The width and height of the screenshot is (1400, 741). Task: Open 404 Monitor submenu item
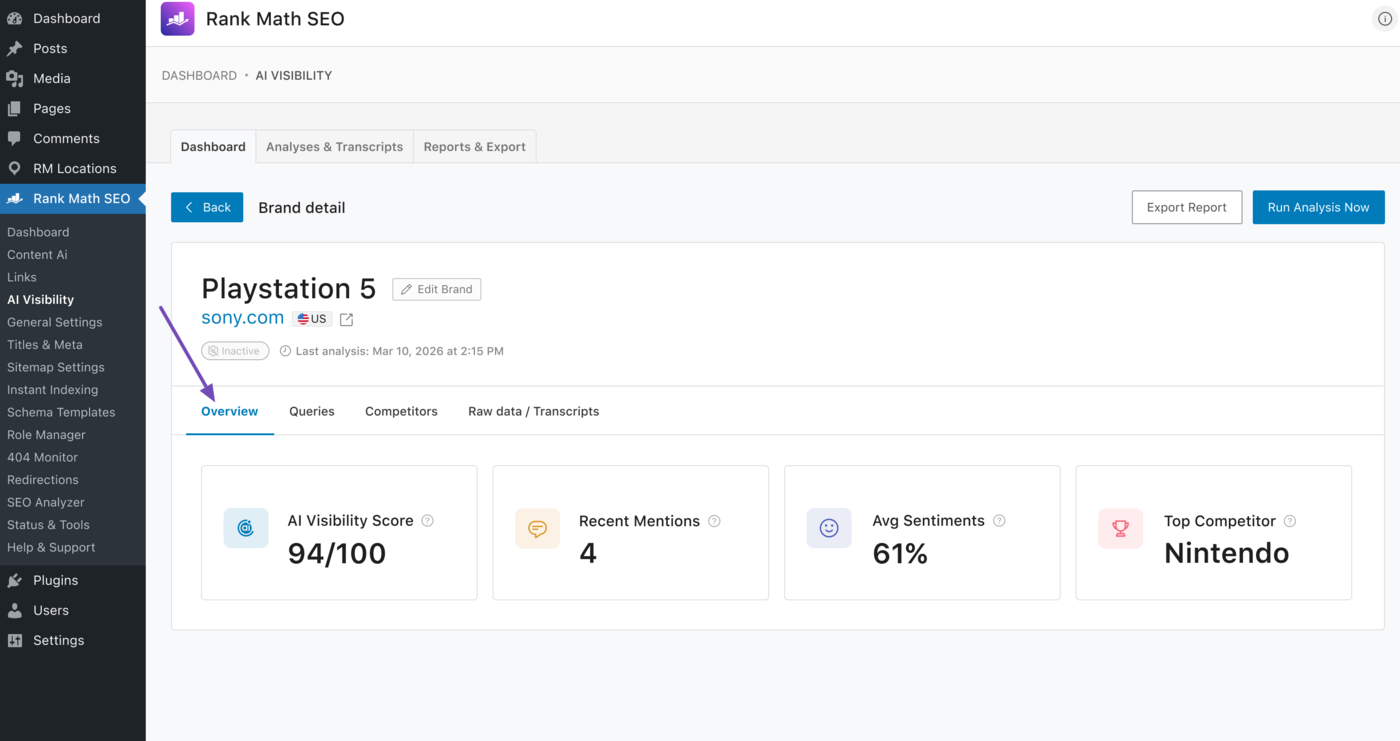[x=42, y=457]
